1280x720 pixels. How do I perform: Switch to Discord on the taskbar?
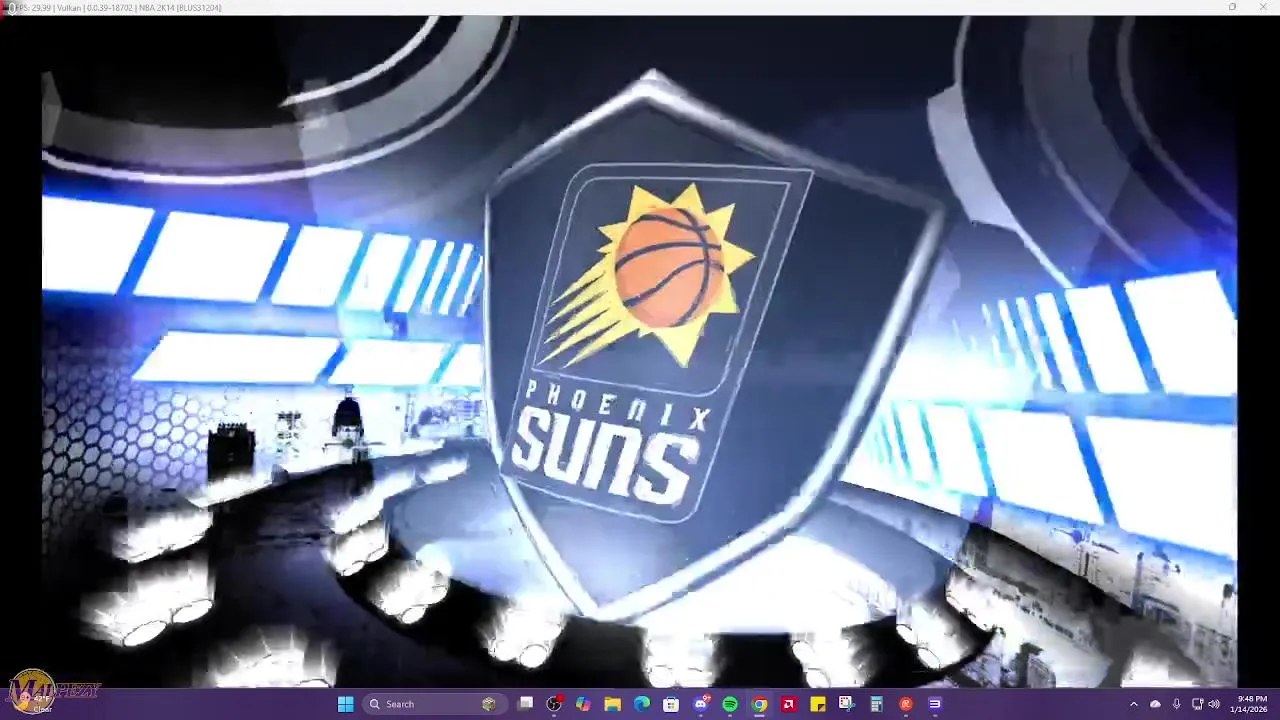tap(701, 704)
